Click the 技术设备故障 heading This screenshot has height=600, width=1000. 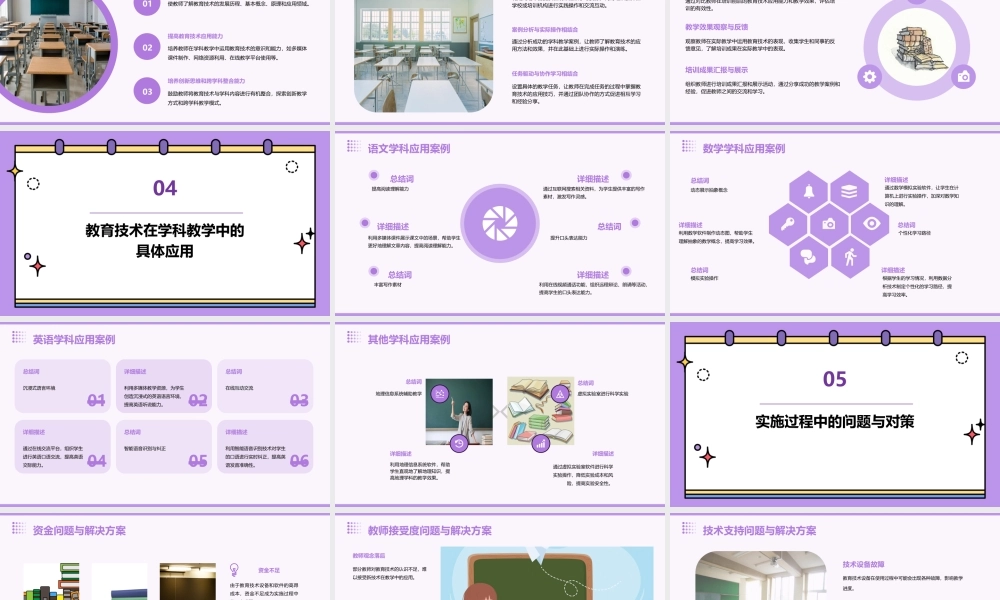[x=863, y=564]
